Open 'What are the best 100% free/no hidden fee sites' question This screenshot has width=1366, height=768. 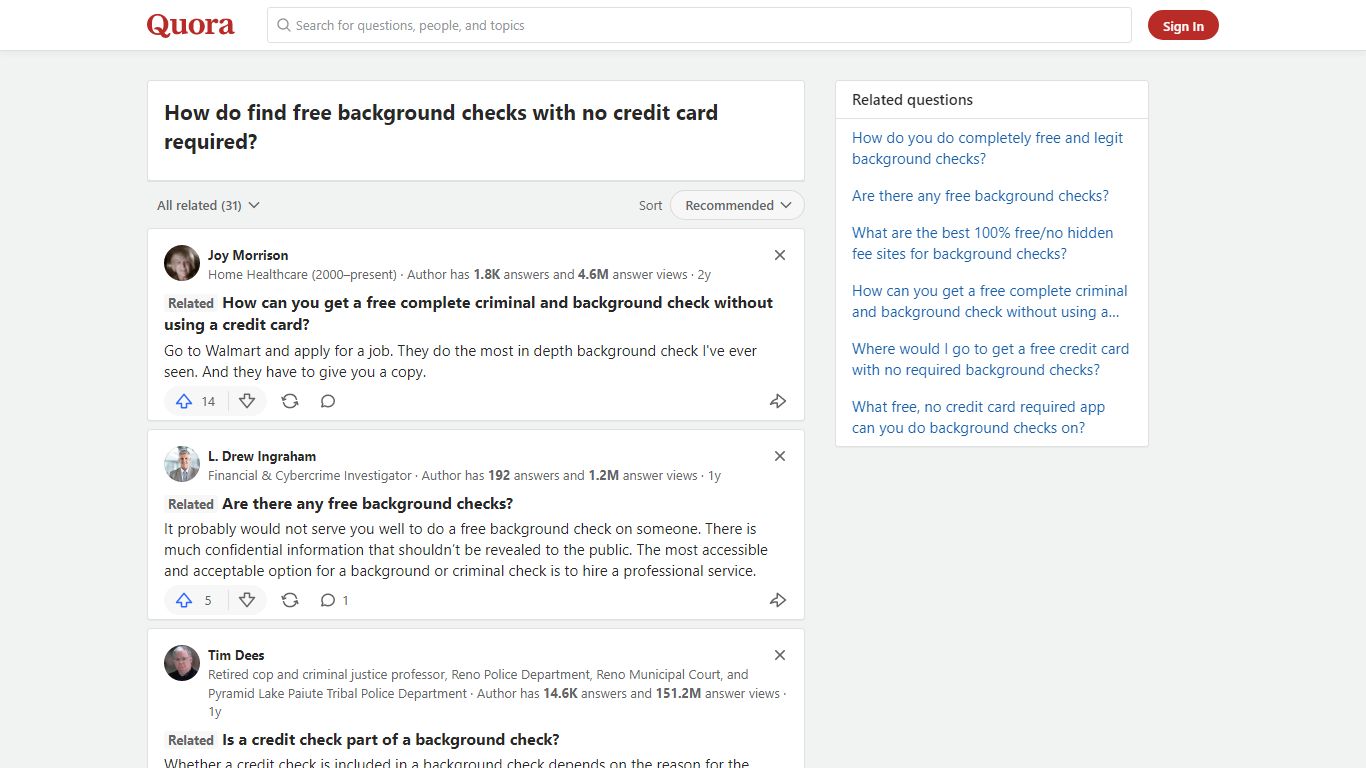[x=982, y=243]
